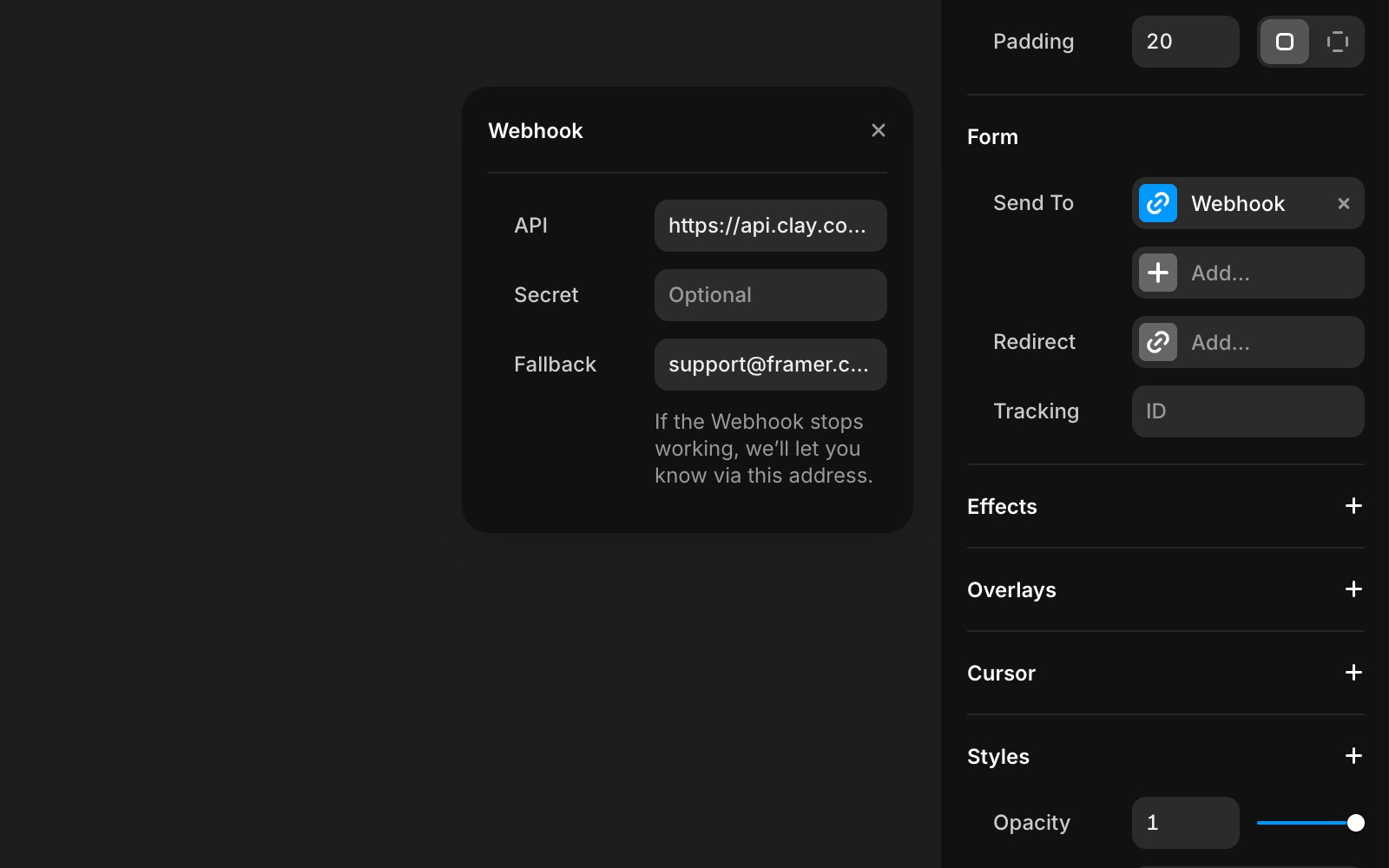Remove the Webhook from Send To with the x
The height and width of the screenshot is (868, 1389).
(x=1343, y=203)
